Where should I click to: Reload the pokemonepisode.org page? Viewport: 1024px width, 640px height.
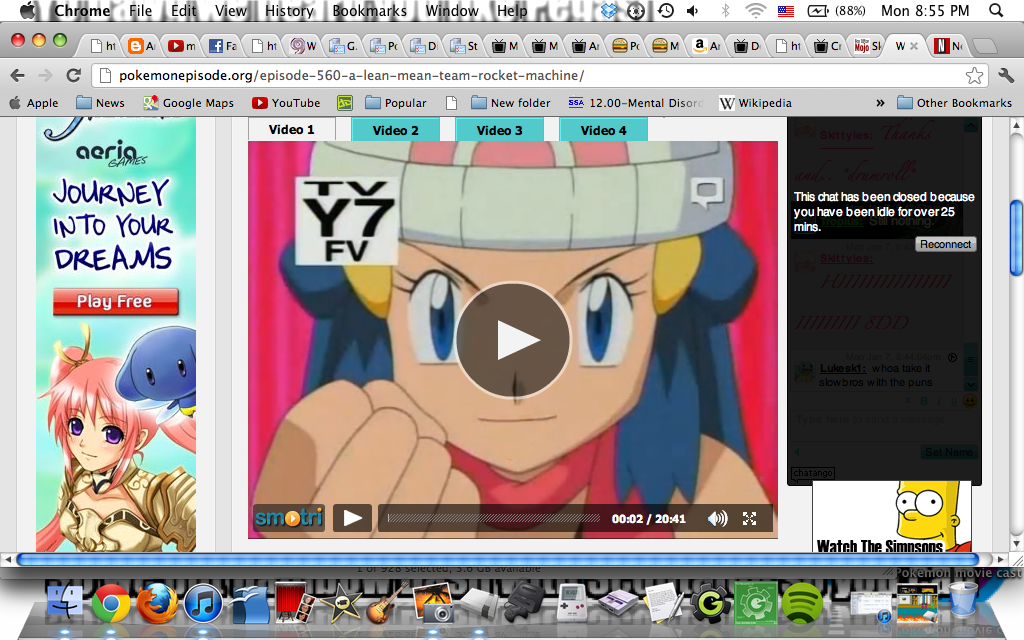click(71, 74)
